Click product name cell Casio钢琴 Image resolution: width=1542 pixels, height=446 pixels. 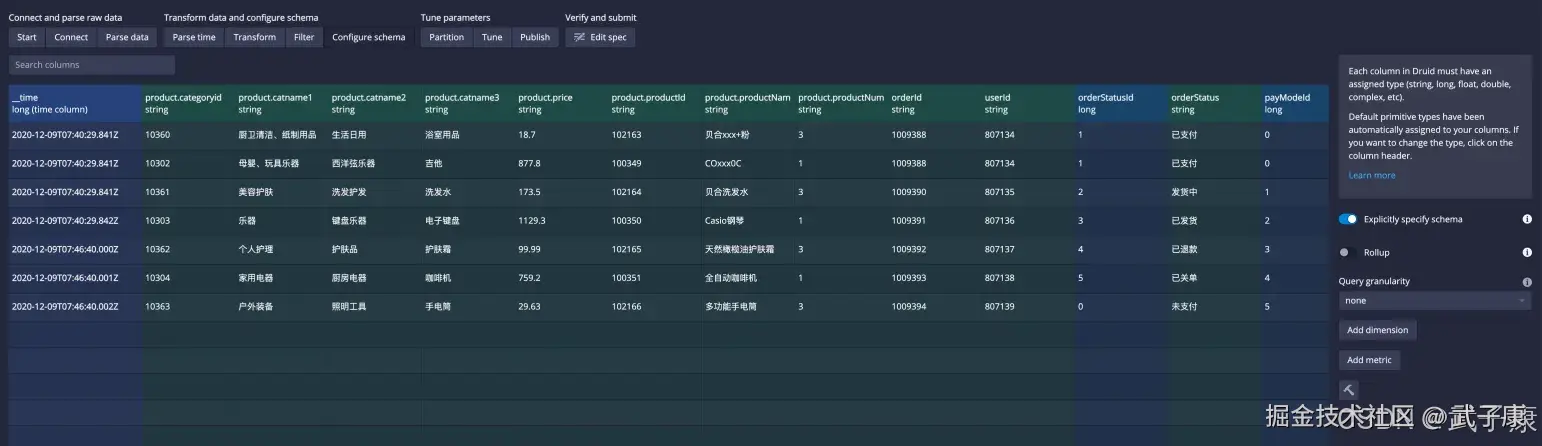[x=747, y=220]
